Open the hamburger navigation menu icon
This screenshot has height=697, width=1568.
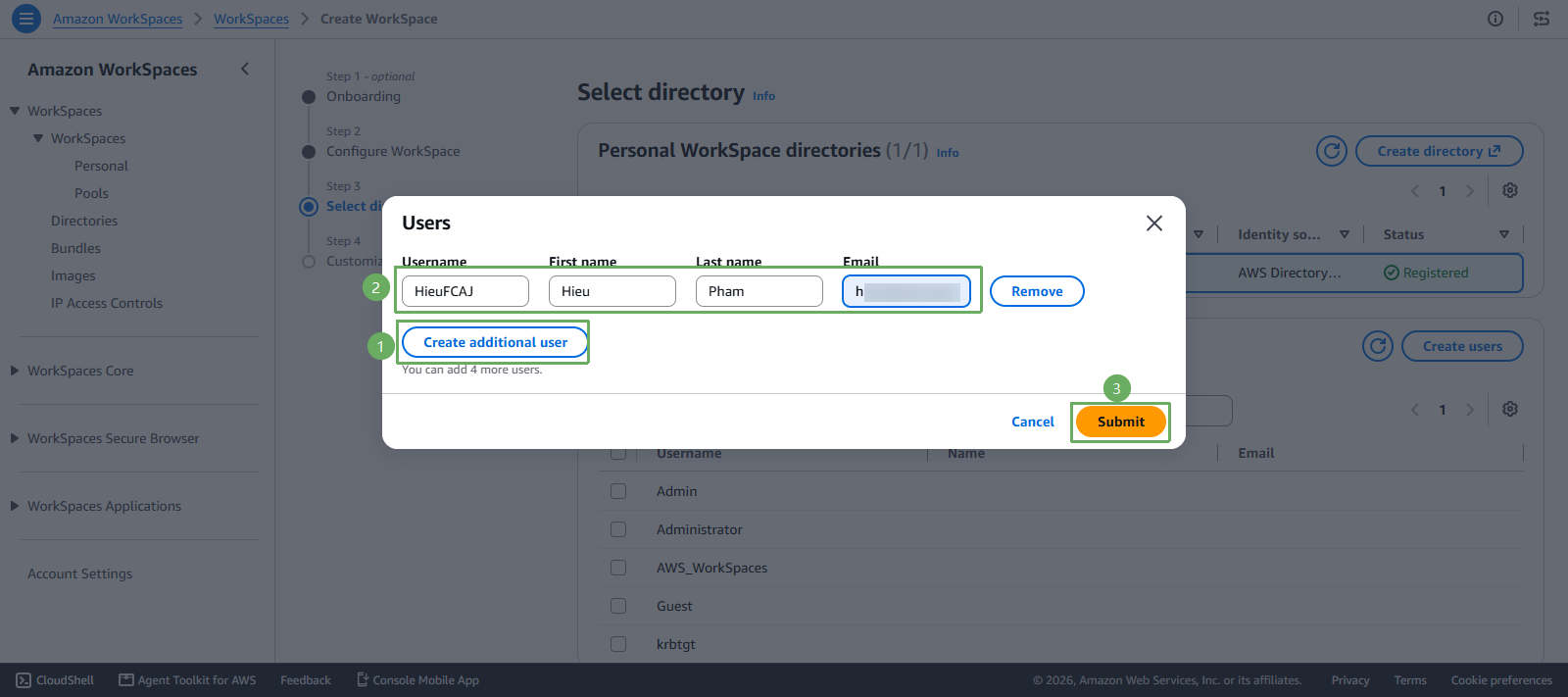[x=25, y=19]
